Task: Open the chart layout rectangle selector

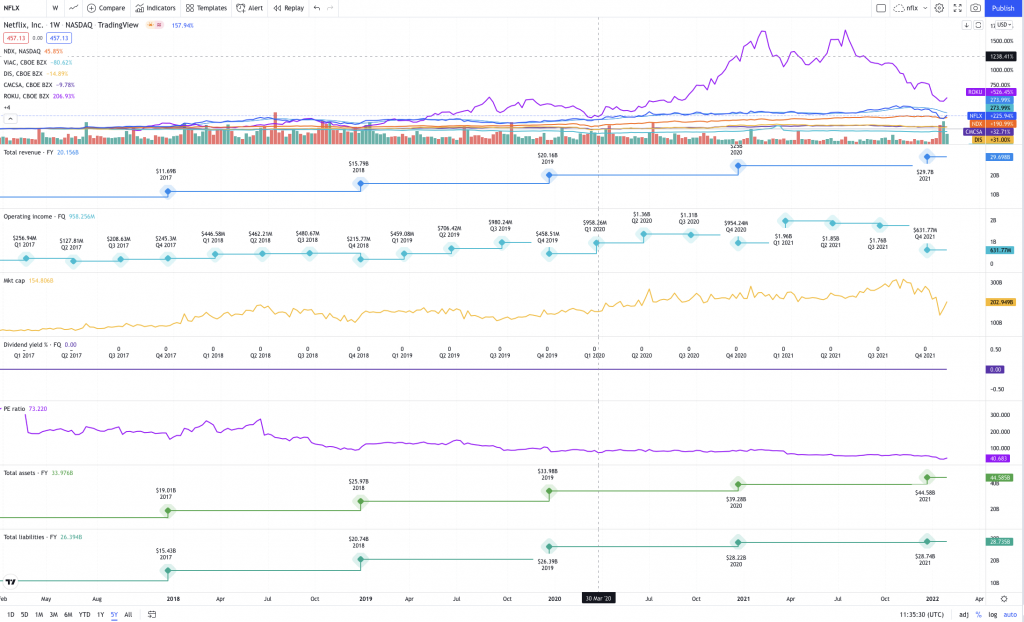Action: click(881, 8)
